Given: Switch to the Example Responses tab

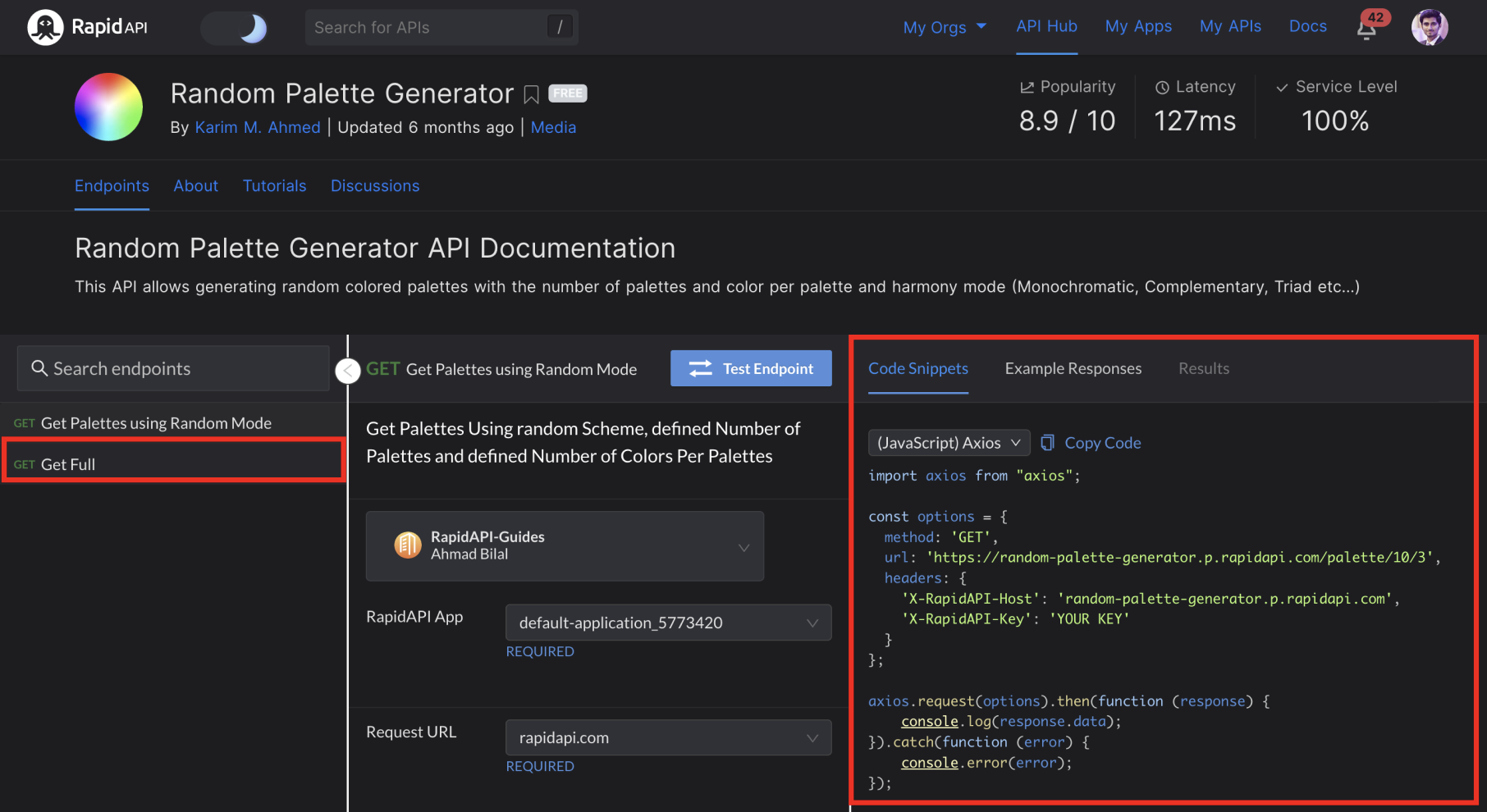Looking at the screenshot, I should (x=1073, y=368).
